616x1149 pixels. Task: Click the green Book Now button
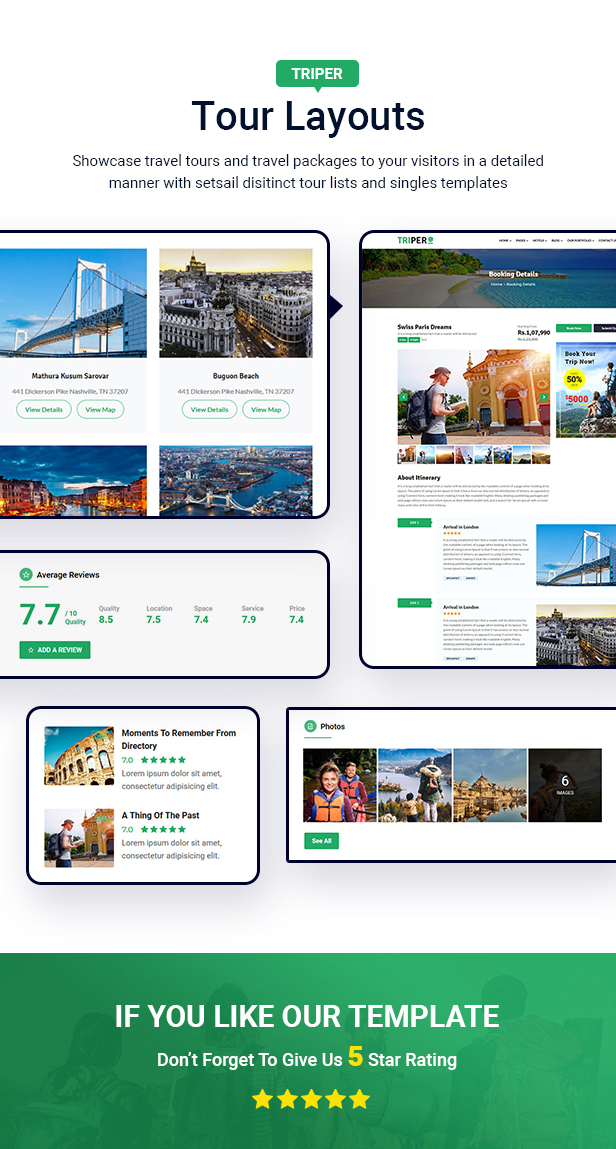574,328
